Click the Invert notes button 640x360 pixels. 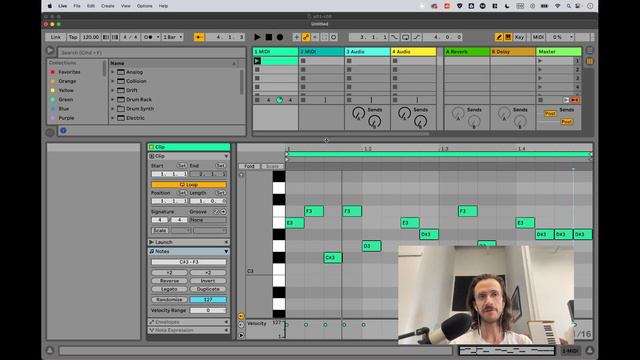tap(208, 281)
